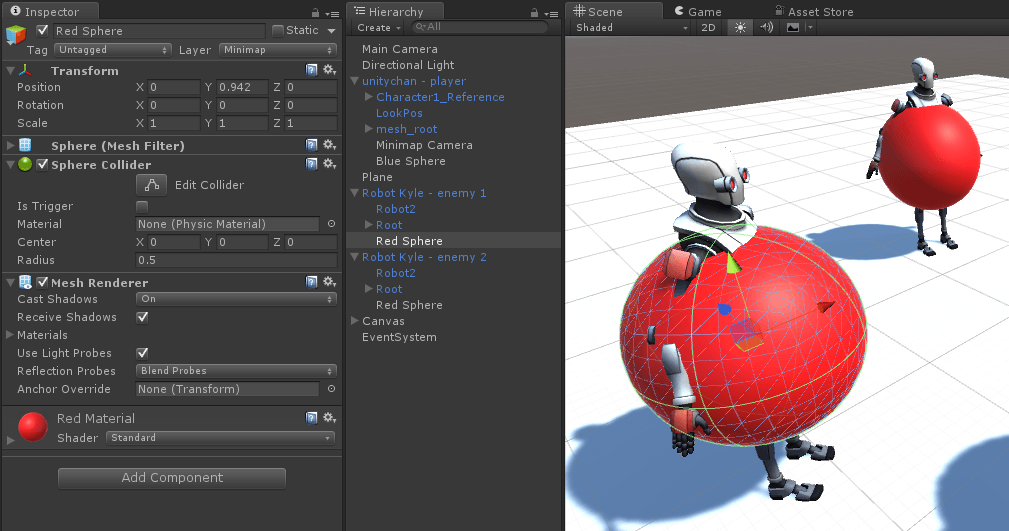The width and height of the screenshot is (1009, 531).
Task: Click the Transform axes icon
Action: click(x=25, y=70)
